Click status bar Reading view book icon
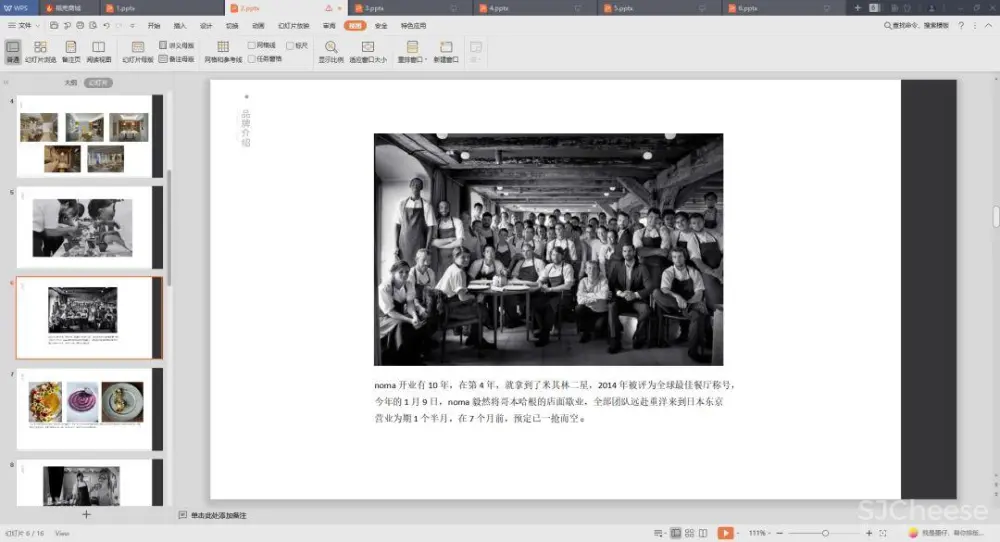Viewport: 1000px width, 542px height. (x=703, y=533)
